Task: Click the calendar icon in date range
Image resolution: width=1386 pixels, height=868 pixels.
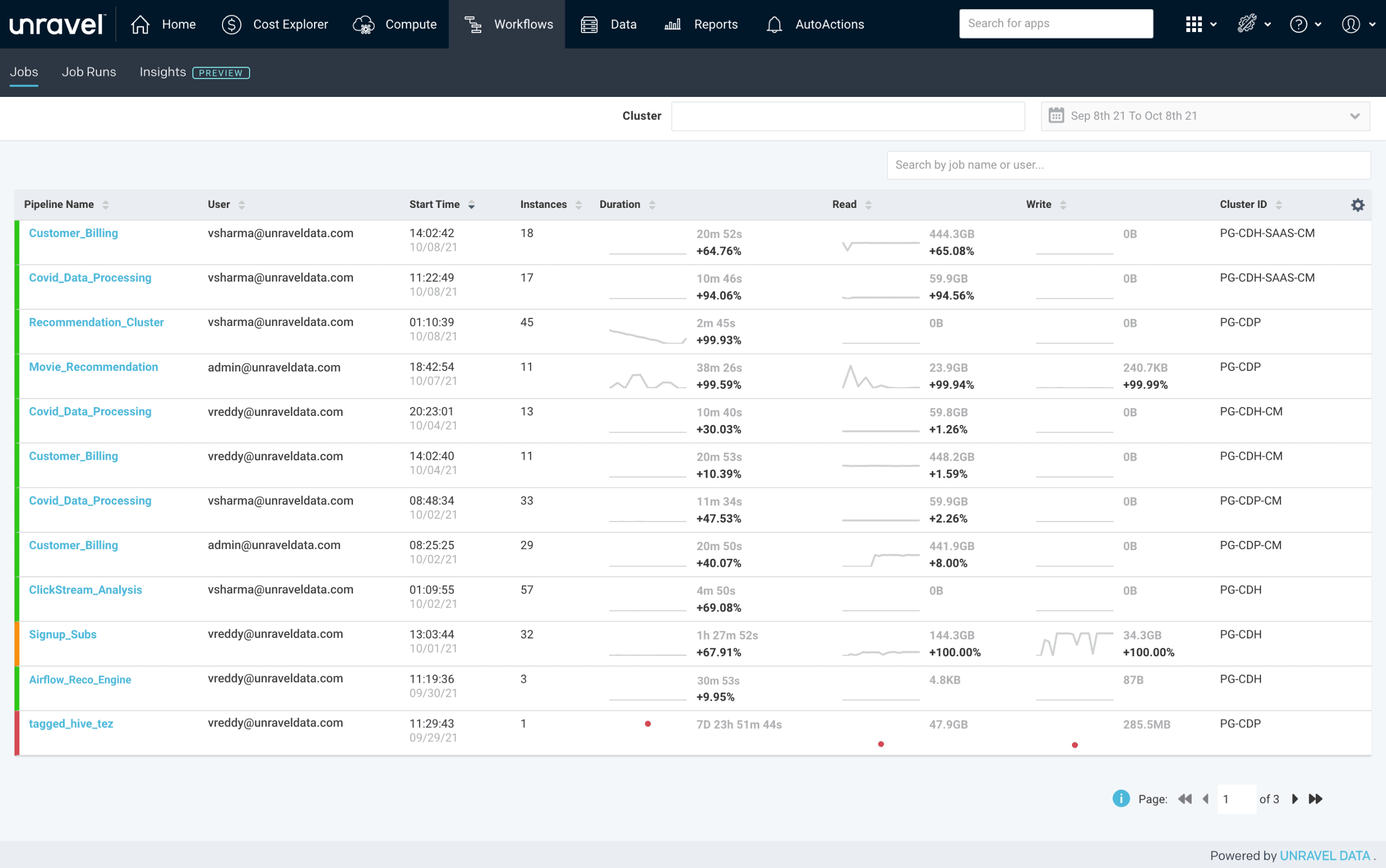Action: (x=1056, y=115)
